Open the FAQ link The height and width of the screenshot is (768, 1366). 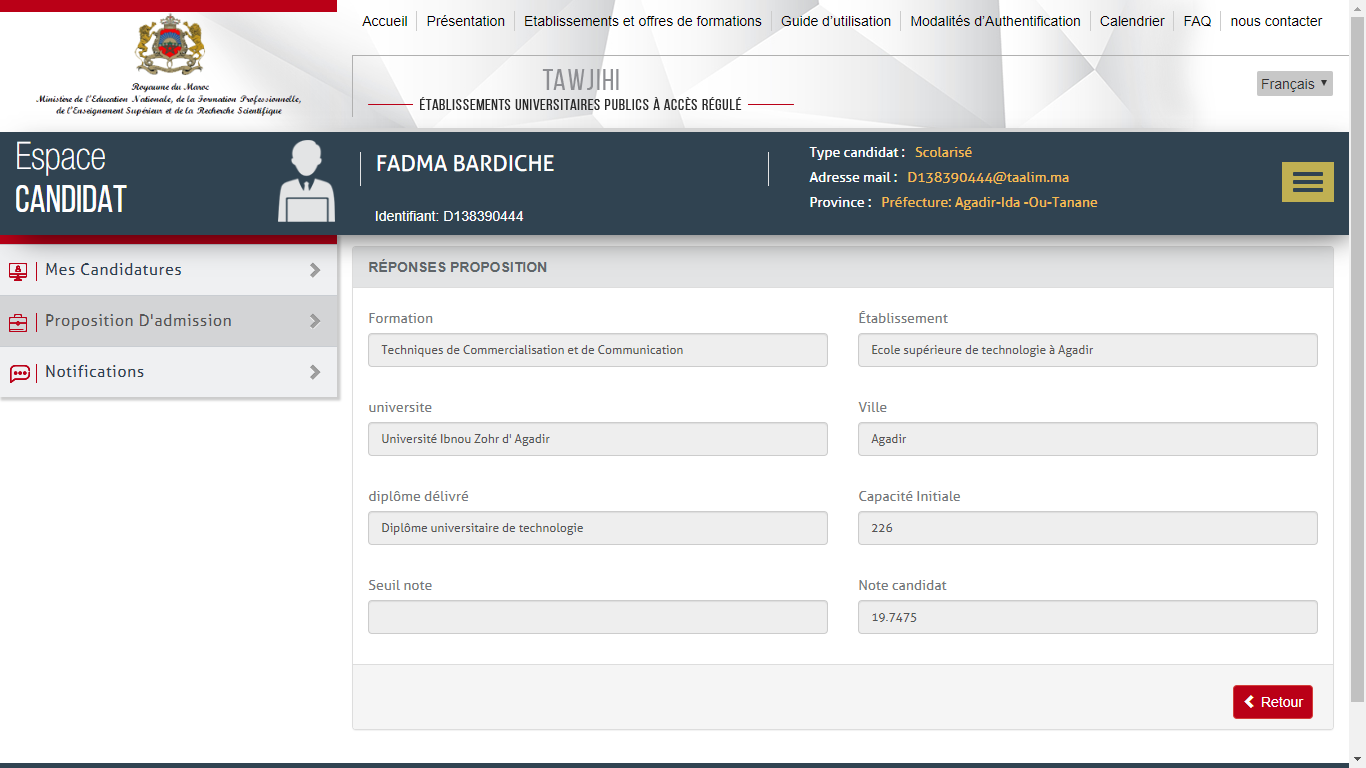click(x=1197, y=21)
